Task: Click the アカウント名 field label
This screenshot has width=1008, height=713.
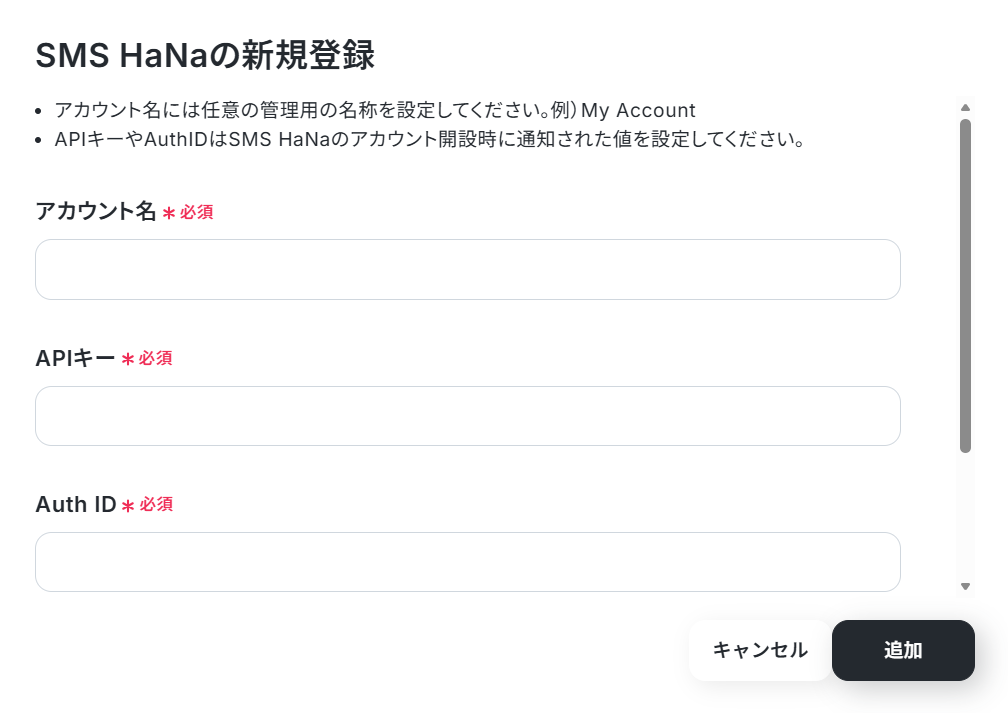Action: click(x=96, y=211)
